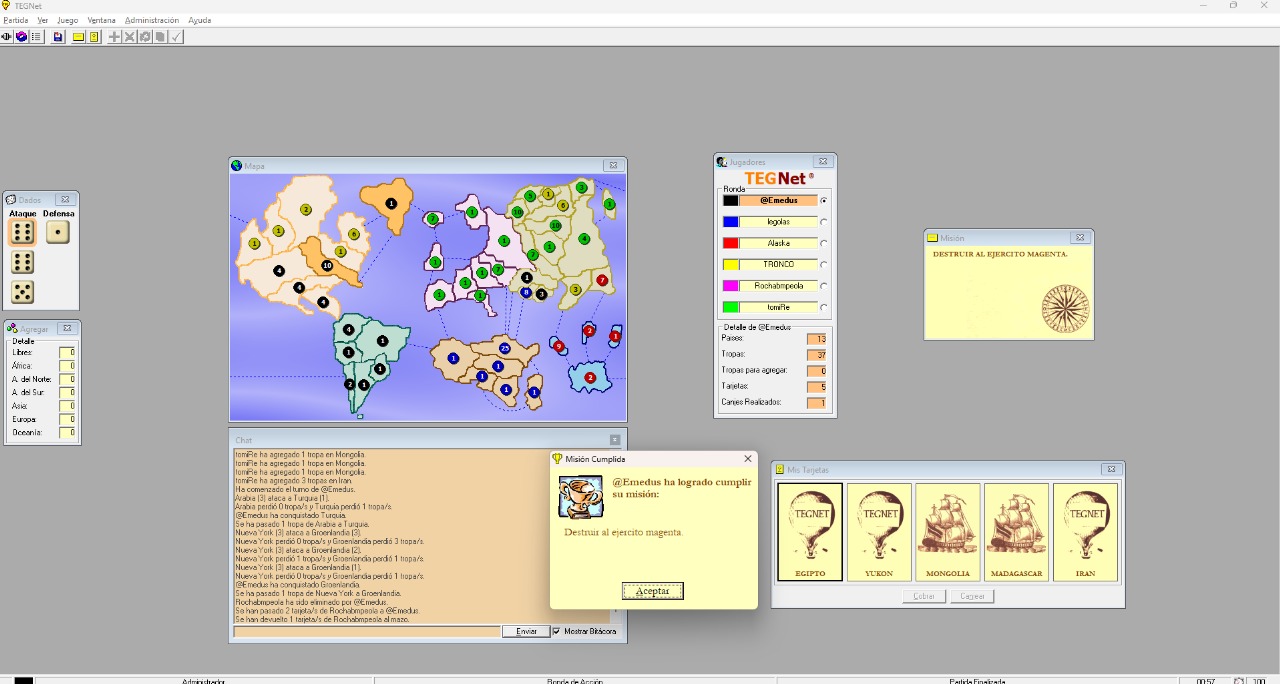Click the grey copy pages toolbar icon
The width and height of the screenshot is (1280, 684).
[x=160, y=37]
